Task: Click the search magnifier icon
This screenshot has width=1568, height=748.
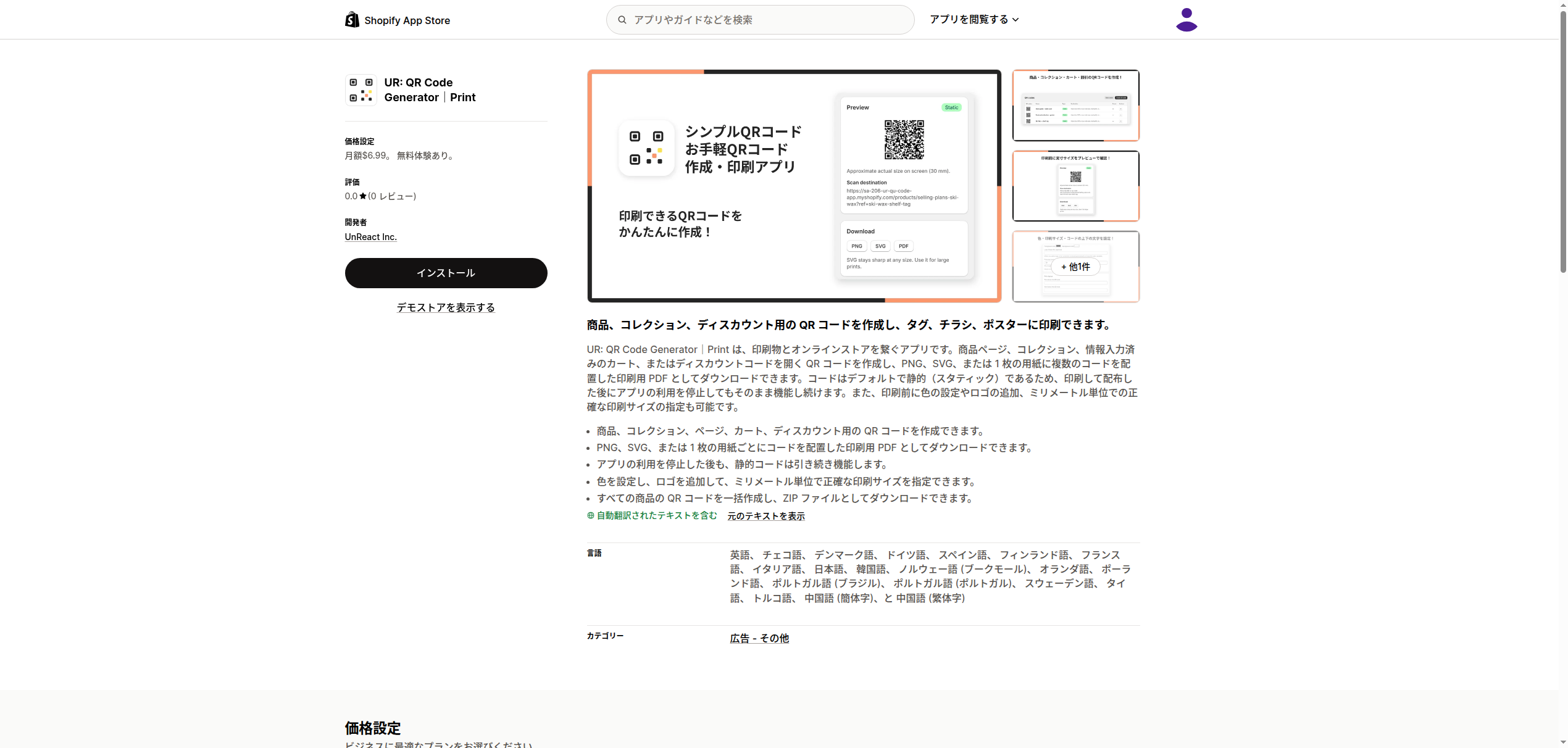Action: 622,20
